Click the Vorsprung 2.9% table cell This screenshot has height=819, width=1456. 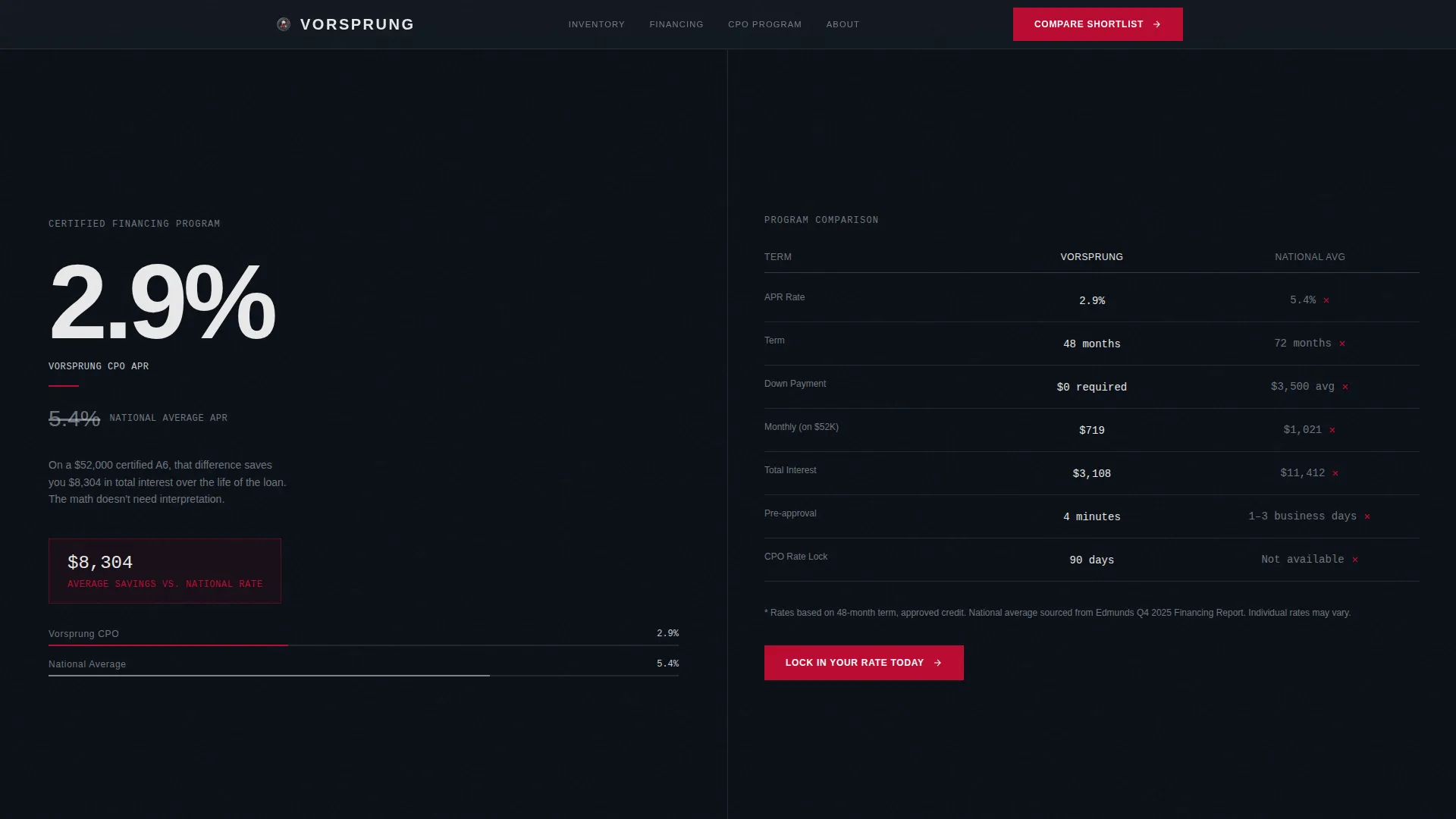pyautogui.click(x=1092, y=301)
